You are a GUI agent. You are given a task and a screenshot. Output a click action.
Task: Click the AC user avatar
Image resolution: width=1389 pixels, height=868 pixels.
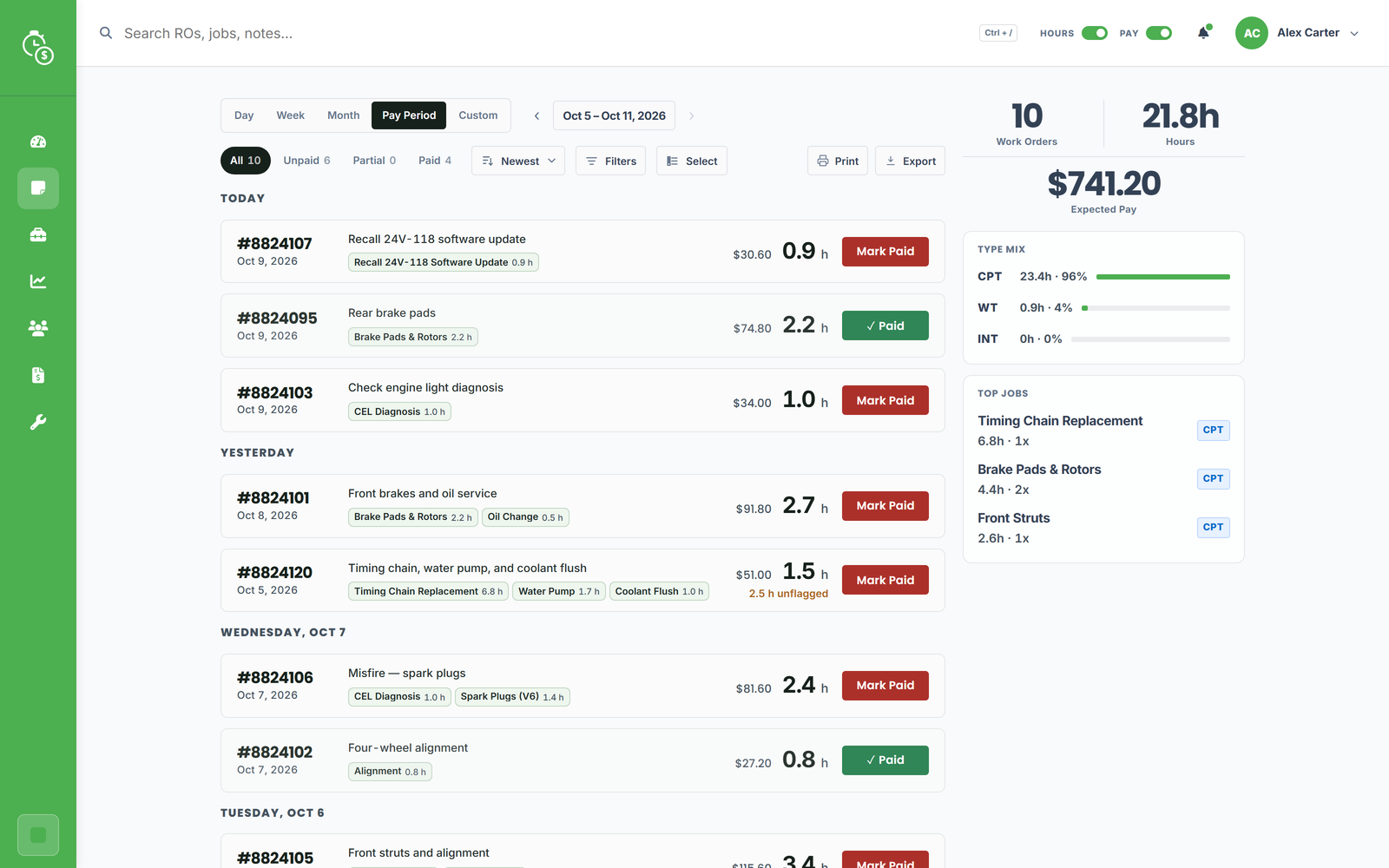click(1251, 33)
